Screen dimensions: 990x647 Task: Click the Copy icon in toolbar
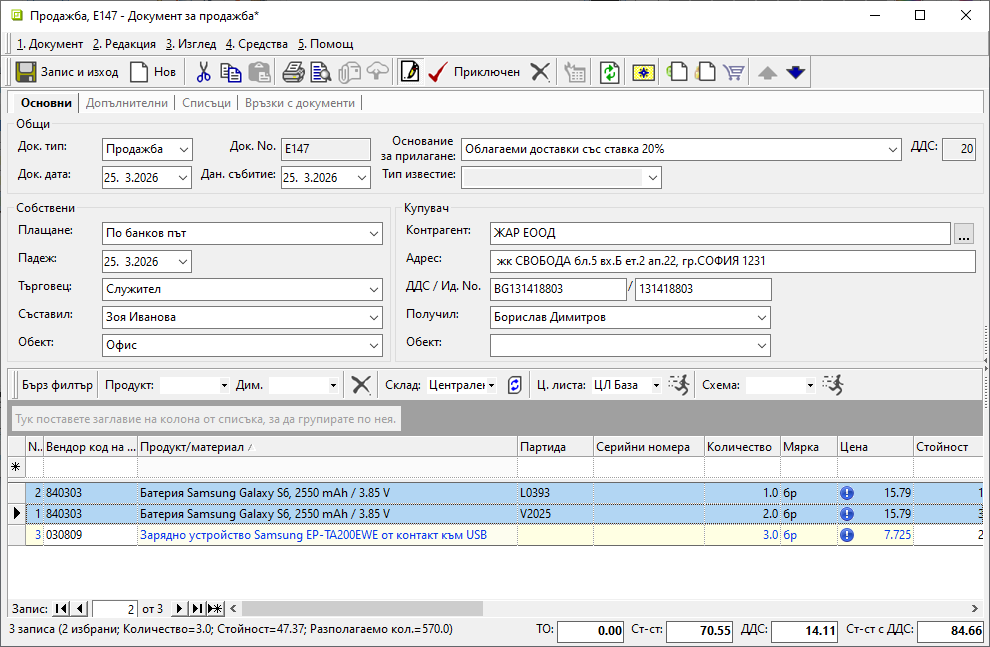231,72
